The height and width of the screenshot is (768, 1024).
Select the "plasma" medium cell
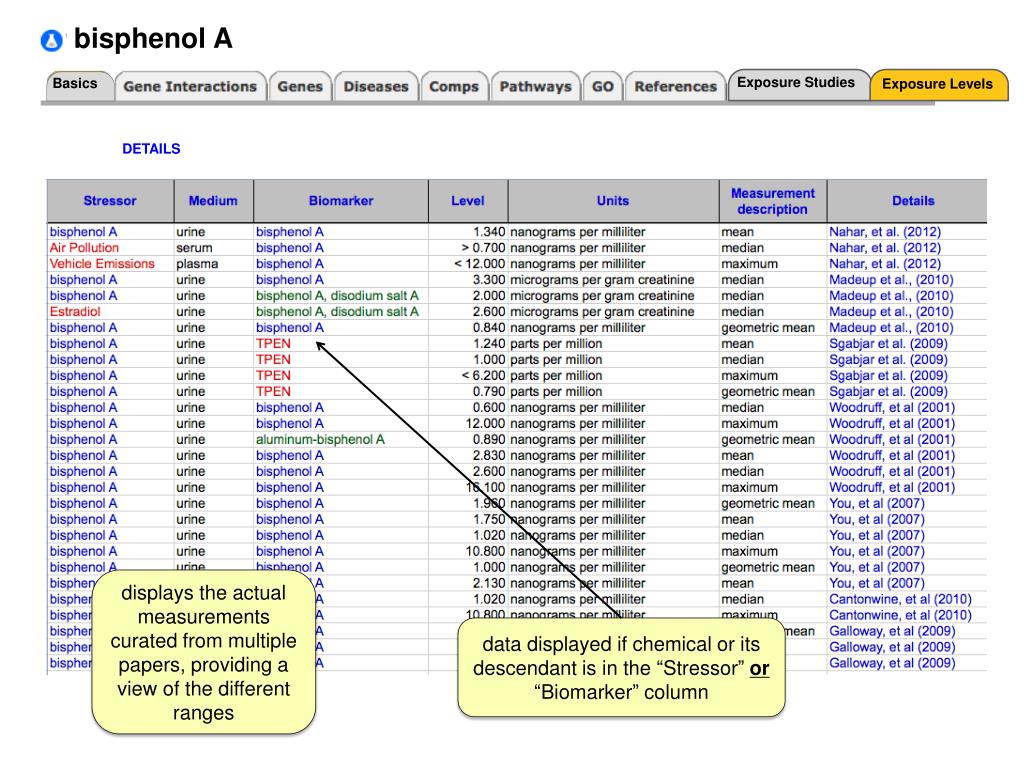point(197,264)
